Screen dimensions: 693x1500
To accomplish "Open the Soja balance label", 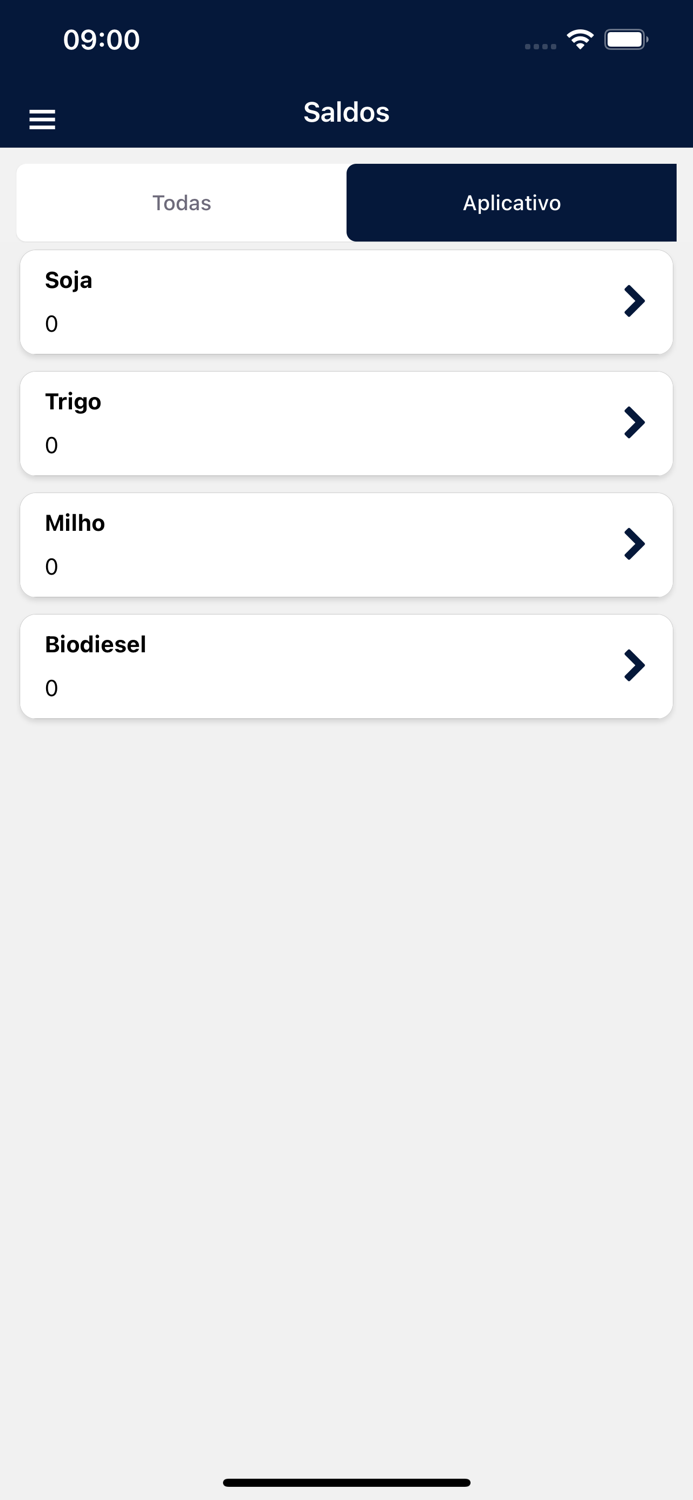I will [69, 280].
